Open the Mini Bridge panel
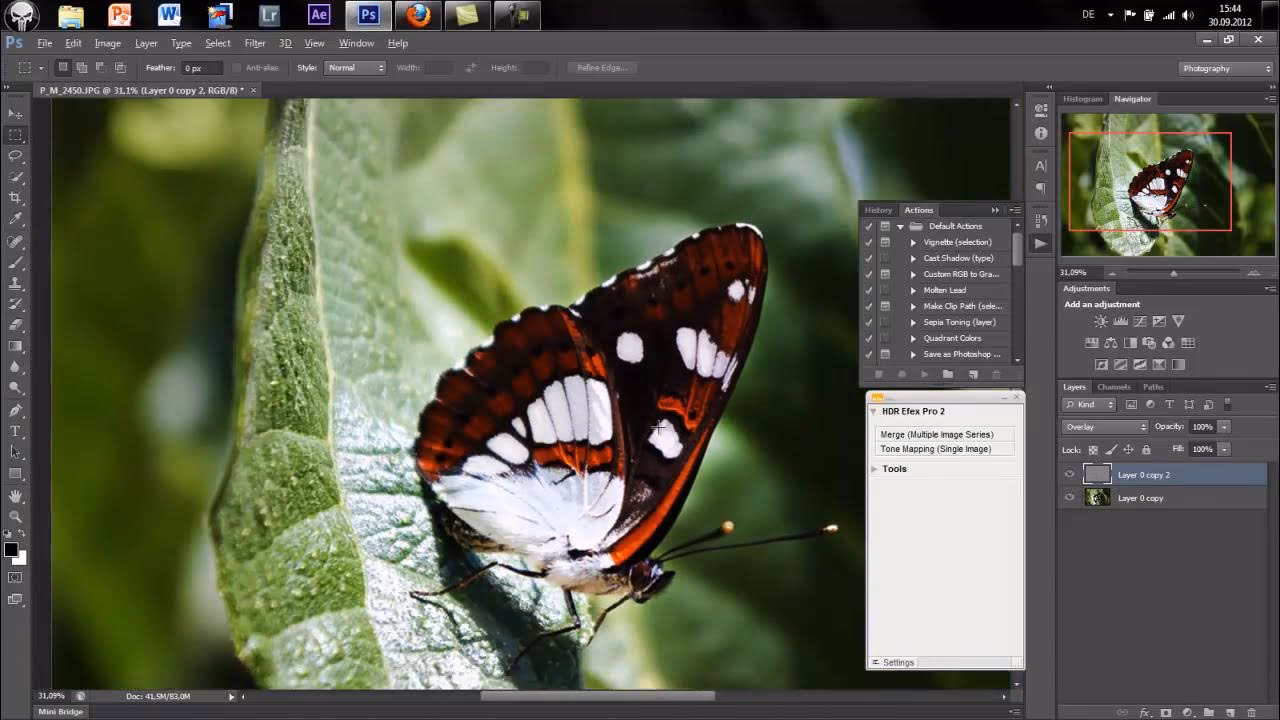This screenshot has width=1280, height=720. 60,711
